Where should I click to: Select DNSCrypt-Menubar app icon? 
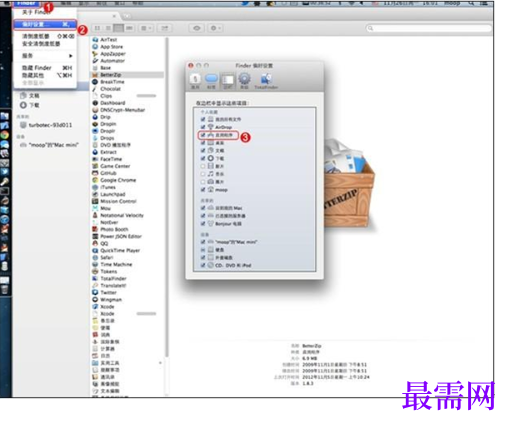(95, 110)
